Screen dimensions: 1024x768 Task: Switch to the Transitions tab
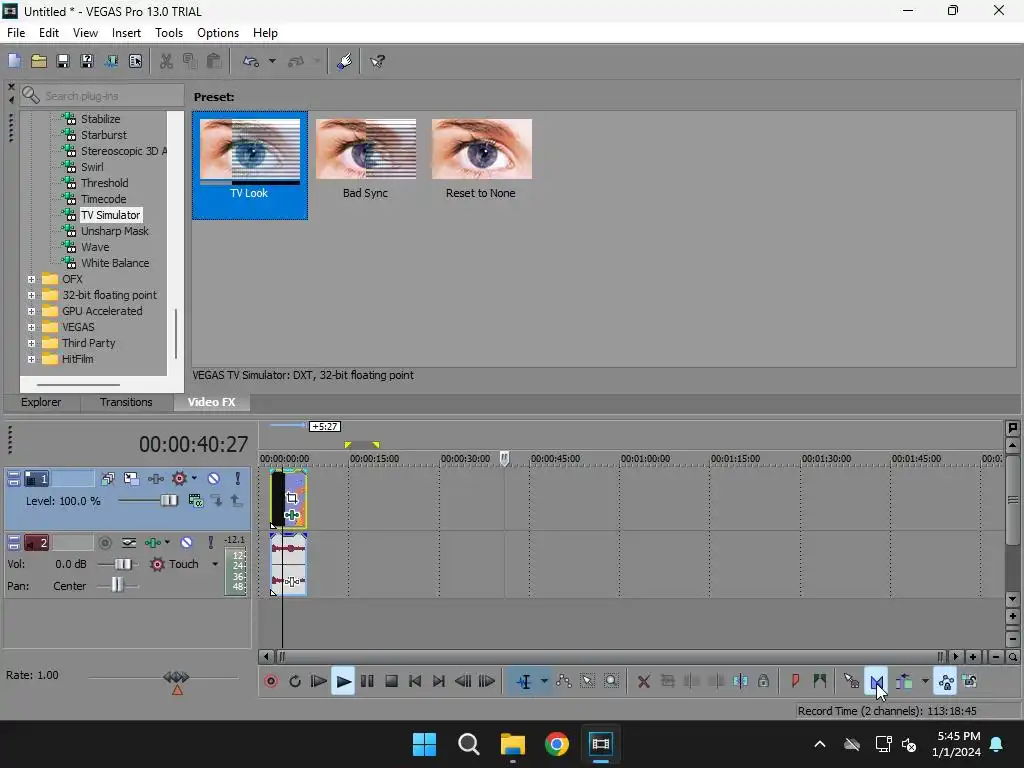click(126, 402)
